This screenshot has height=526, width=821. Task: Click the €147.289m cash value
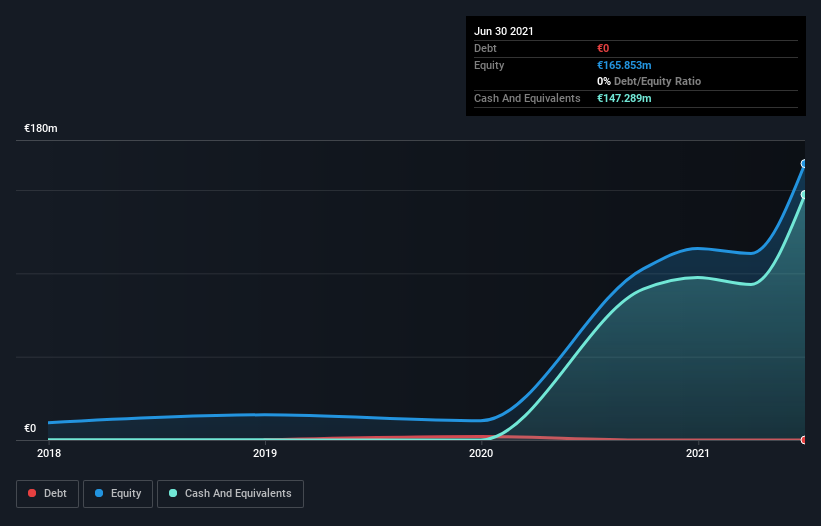[624, 98]
